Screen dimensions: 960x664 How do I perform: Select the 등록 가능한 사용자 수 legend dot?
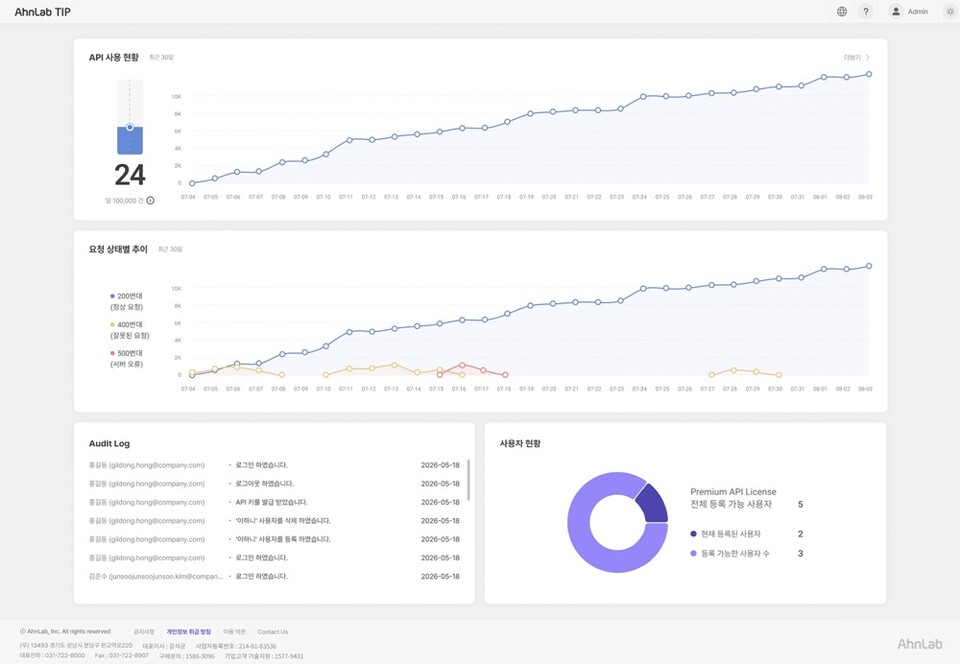click(x=693, y=553)
